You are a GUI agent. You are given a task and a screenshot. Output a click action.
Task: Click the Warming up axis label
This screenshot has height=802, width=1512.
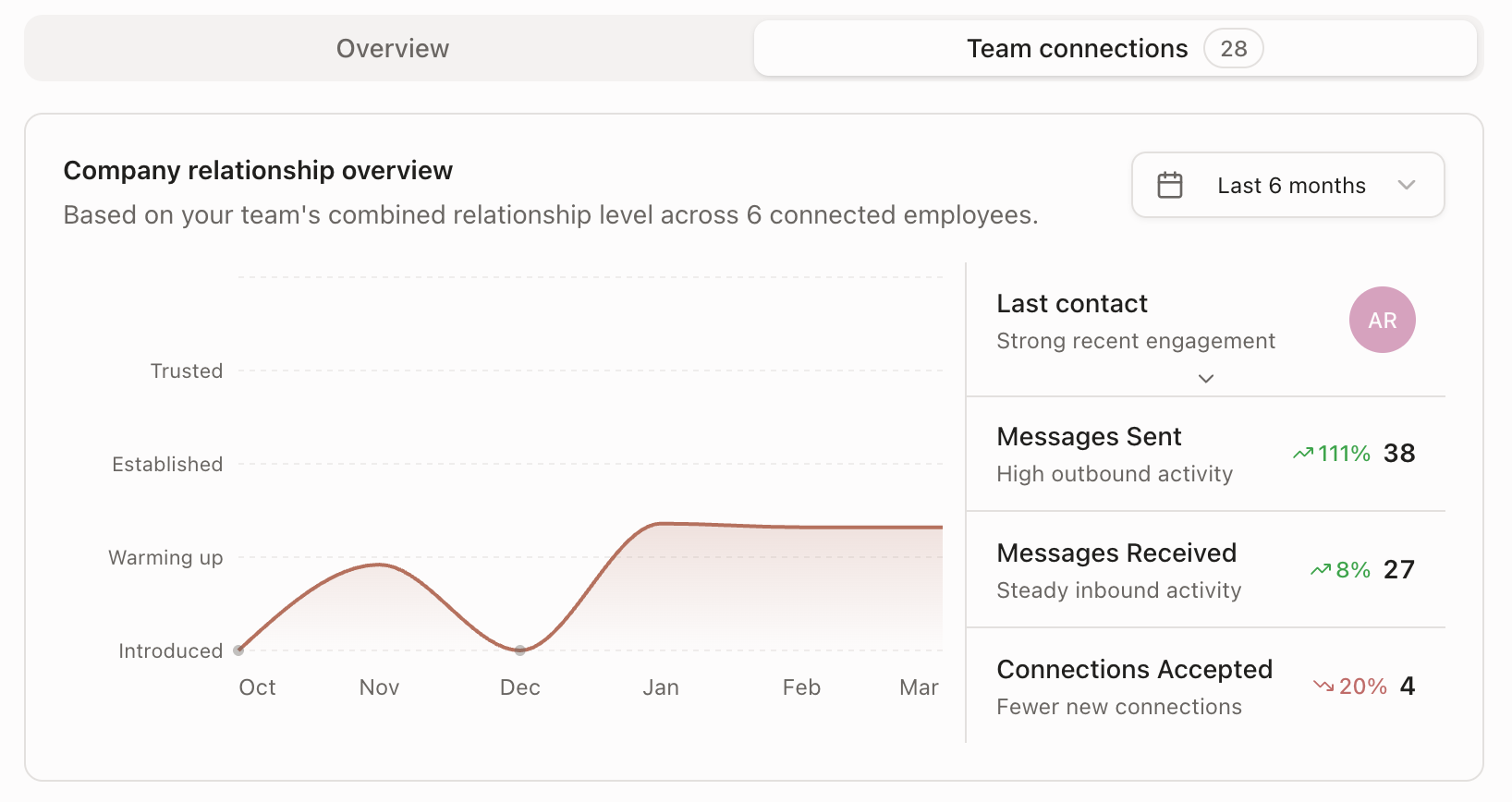click(165, 557)
